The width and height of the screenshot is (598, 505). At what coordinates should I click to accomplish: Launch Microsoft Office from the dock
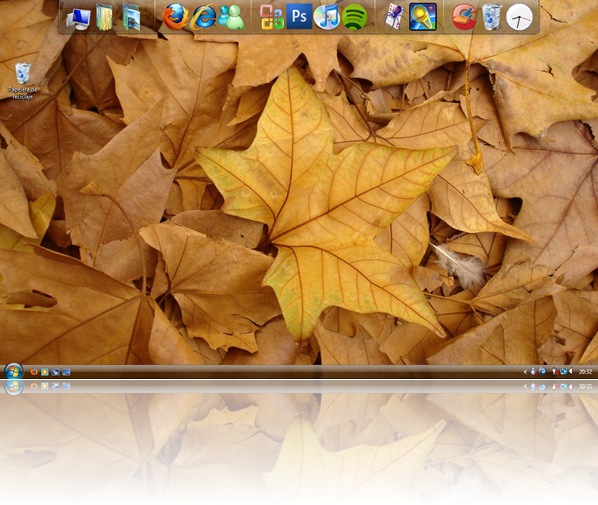pos(272,17)
